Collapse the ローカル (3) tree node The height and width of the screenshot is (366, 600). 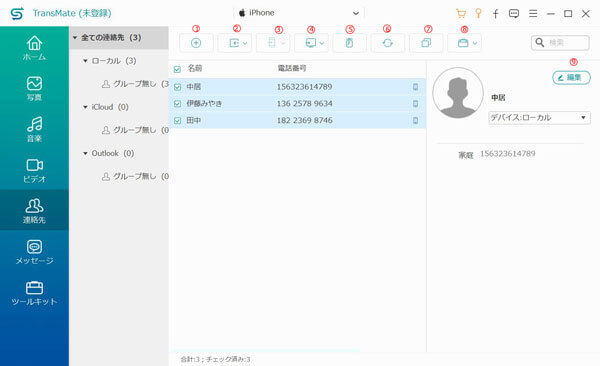click(x=85, y=61)
